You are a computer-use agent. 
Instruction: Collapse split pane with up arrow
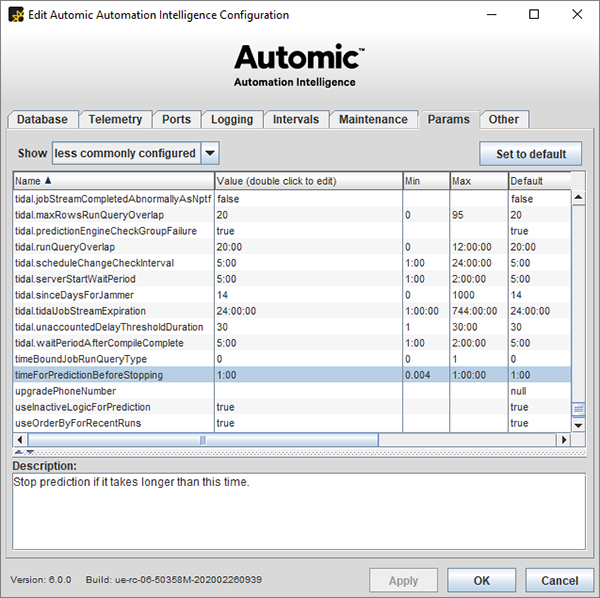coord(18,452)
